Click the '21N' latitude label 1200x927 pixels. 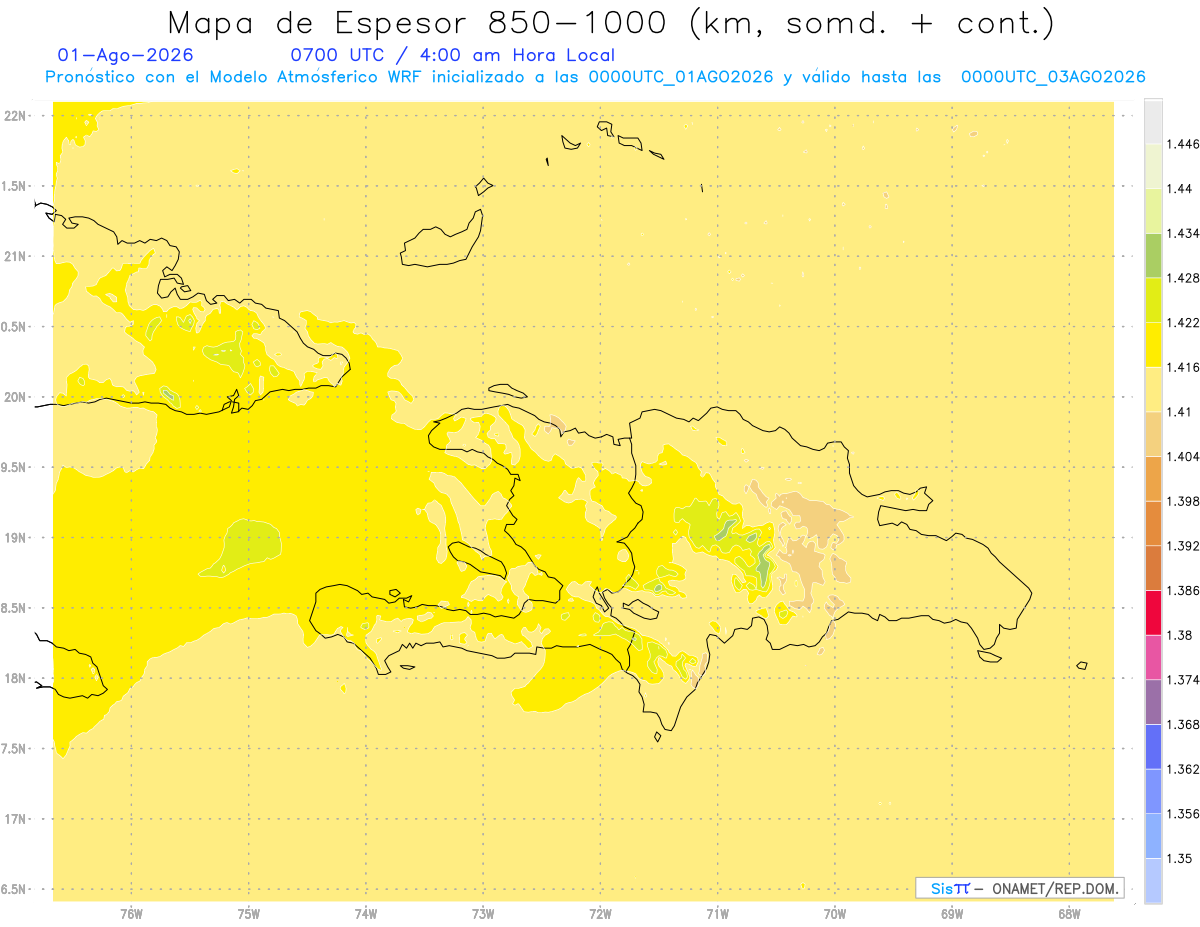(x=16, y=257)
